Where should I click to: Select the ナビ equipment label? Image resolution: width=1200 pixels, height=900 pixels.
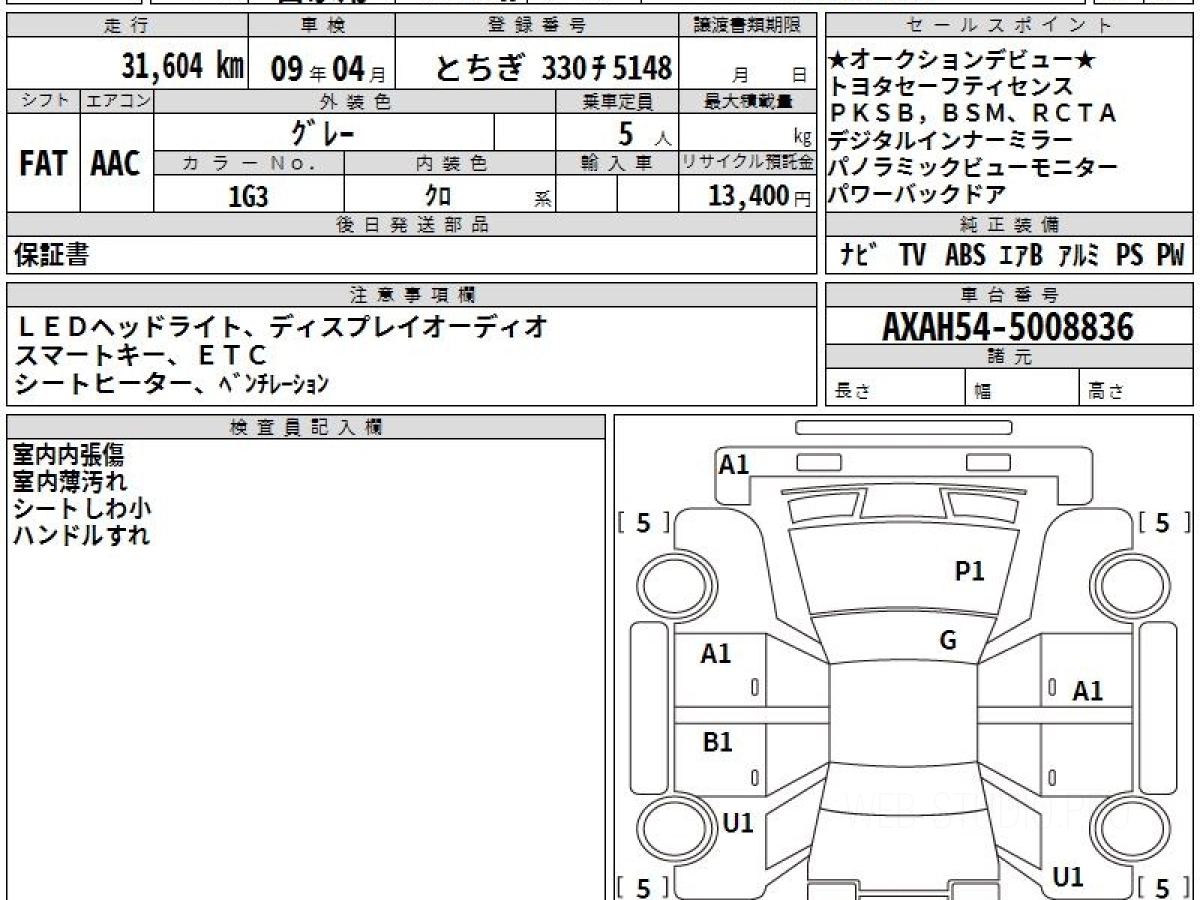pos(860,255)
